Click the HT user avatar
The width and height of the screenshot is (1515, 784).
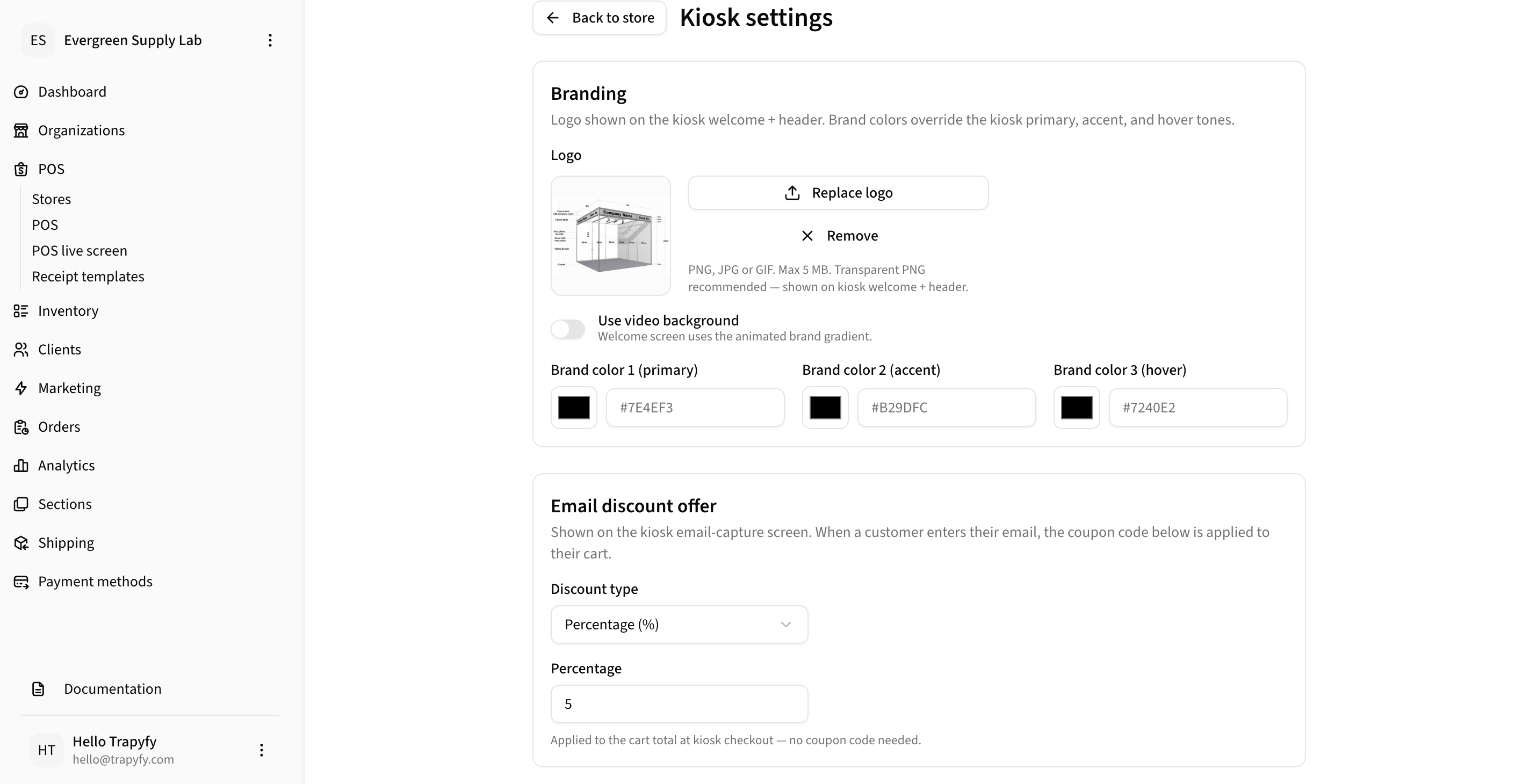pos(46,750)
